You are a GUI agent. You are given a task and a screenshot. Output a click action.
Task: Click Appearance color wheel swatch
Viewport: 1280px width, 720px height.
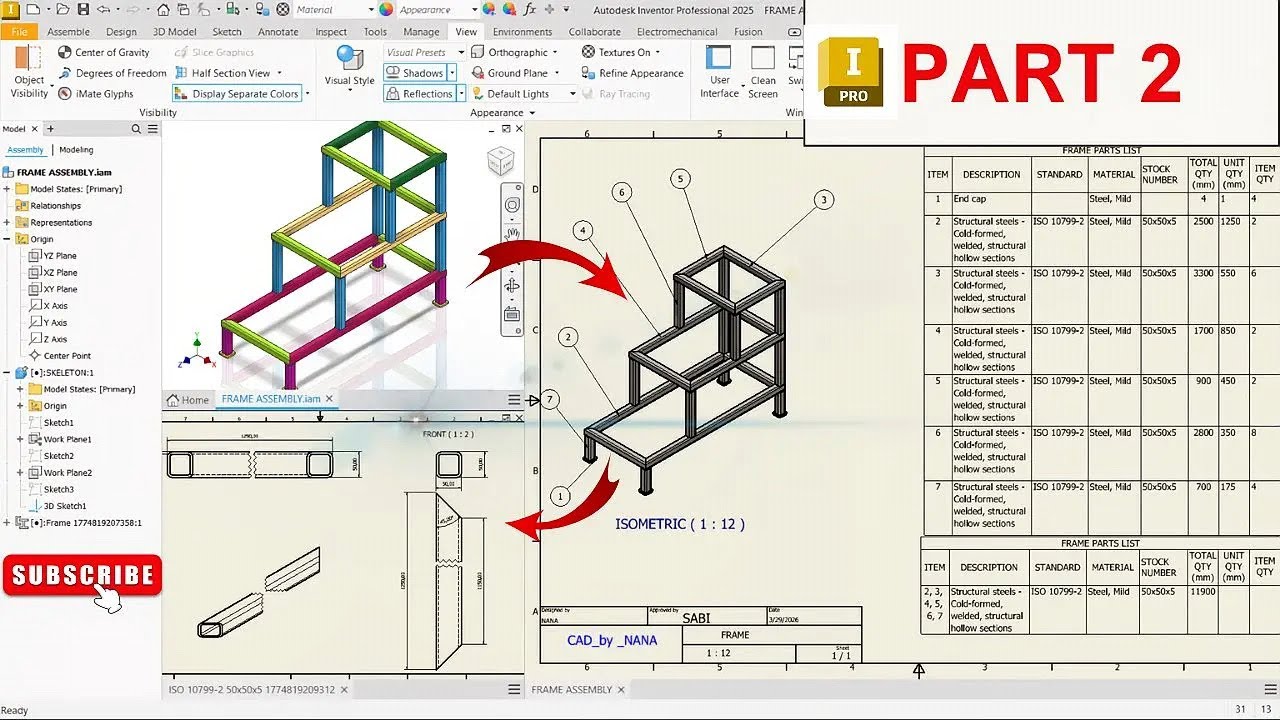pos(386,10)
